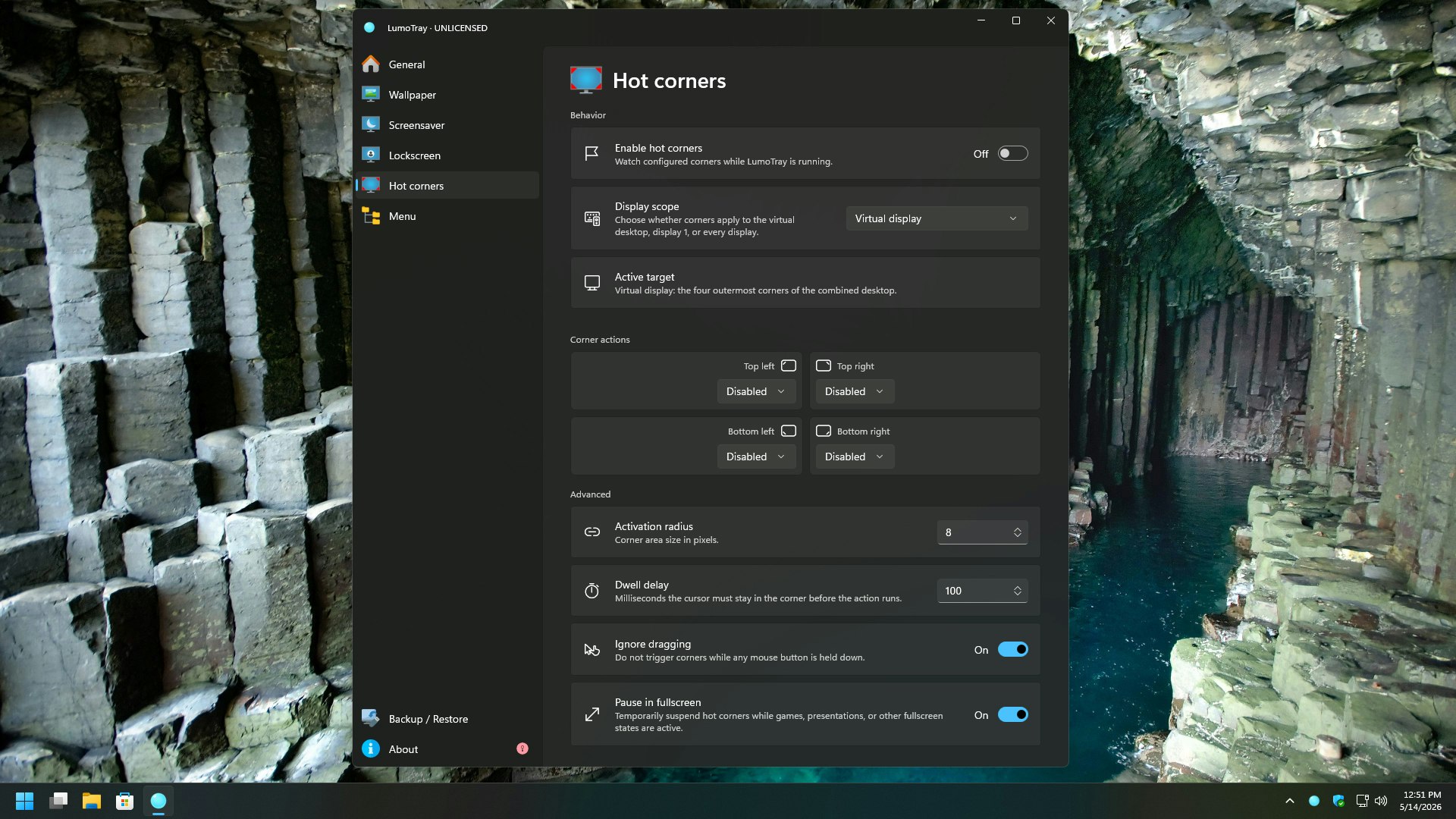Viewport: 1456px width, 819px height.
Task: Click the Top right corner indicator icon
Action: pyautogui.click(x=824, y=366)
